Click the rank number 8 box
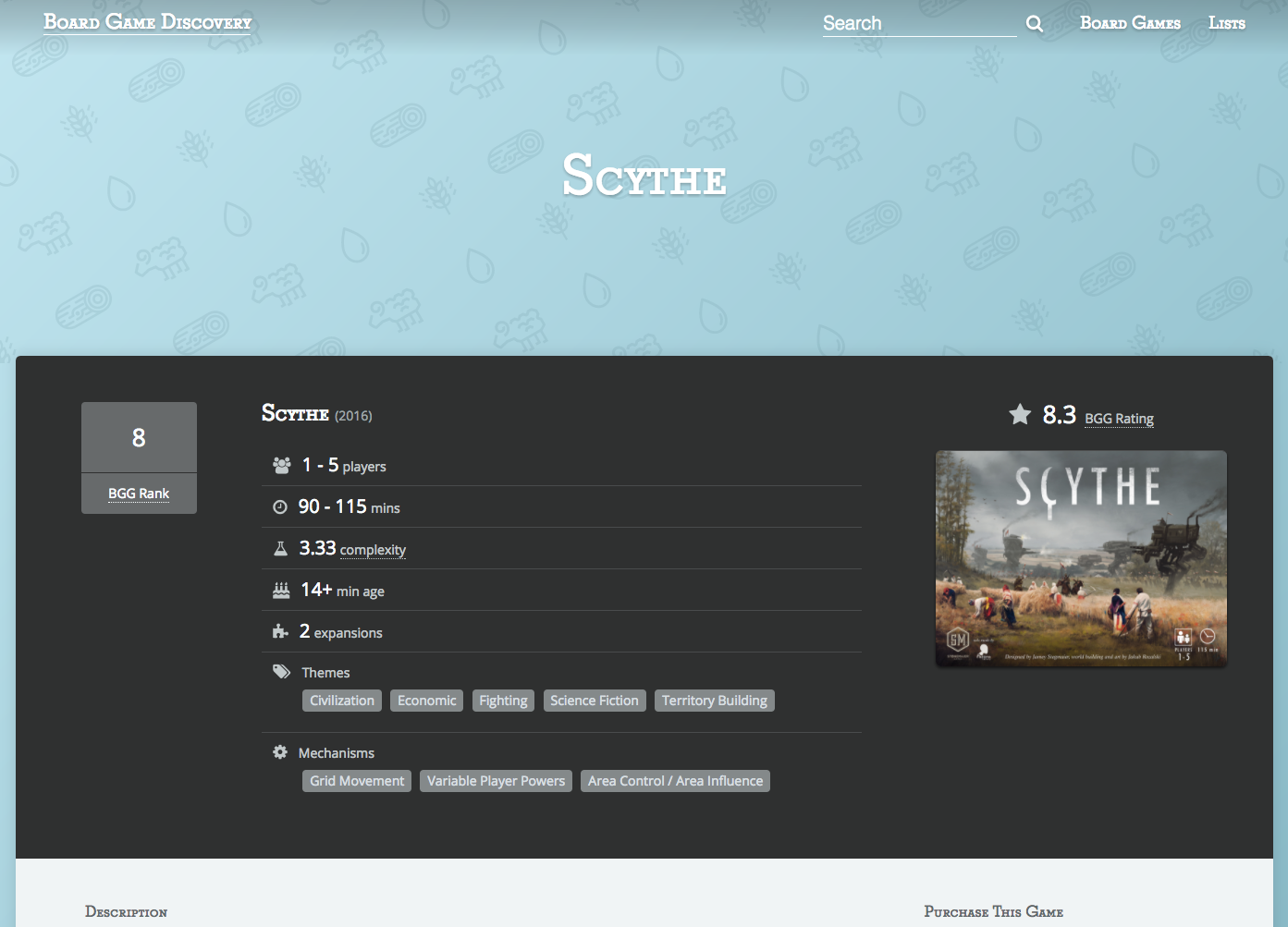The image size is (1288, 927). click(139, 437)
